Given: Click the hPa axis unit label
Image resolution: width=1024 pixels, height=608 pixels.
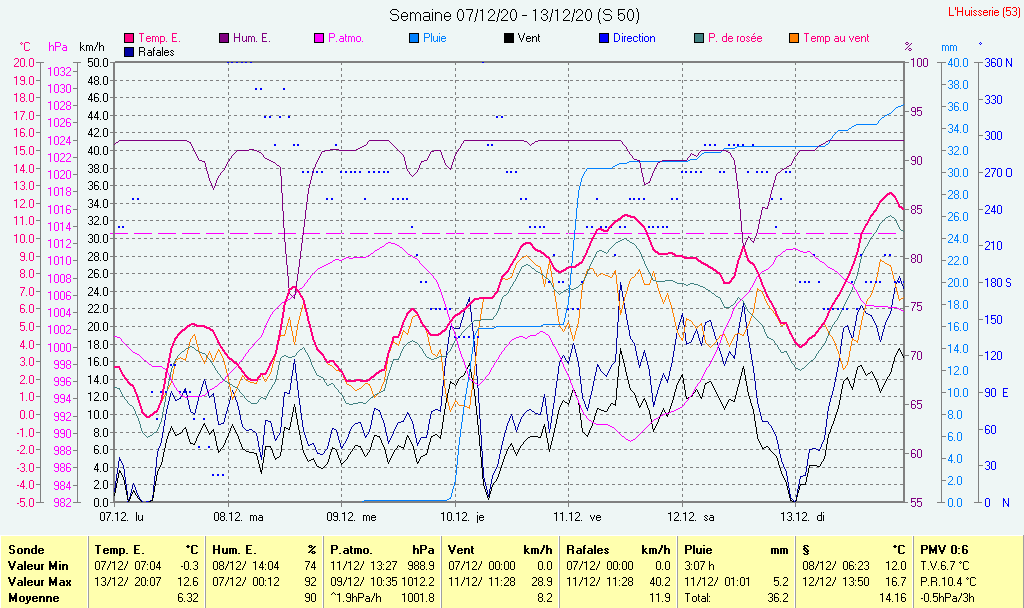Looking at the screenshot, I should (58, 47).
